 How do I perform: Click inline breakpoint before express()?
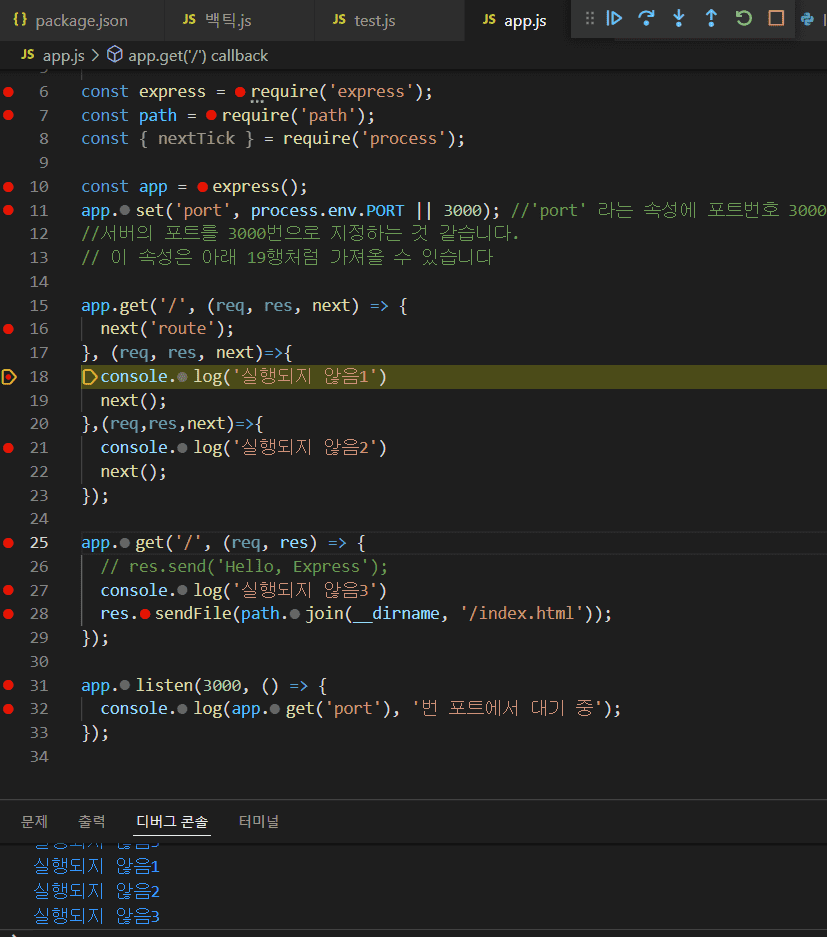pyautogui.click(x=203, y=187)
